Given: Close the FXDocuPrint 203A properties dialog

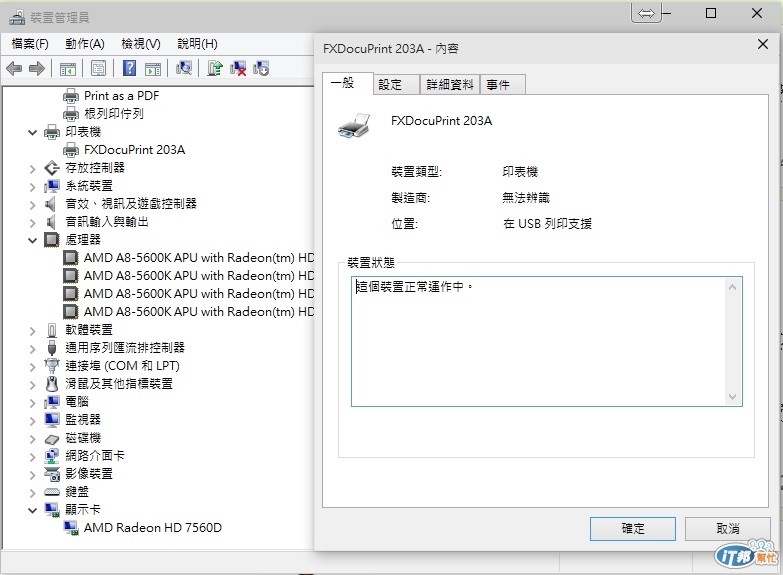Looking at the screenshot, I should [763, 44].
